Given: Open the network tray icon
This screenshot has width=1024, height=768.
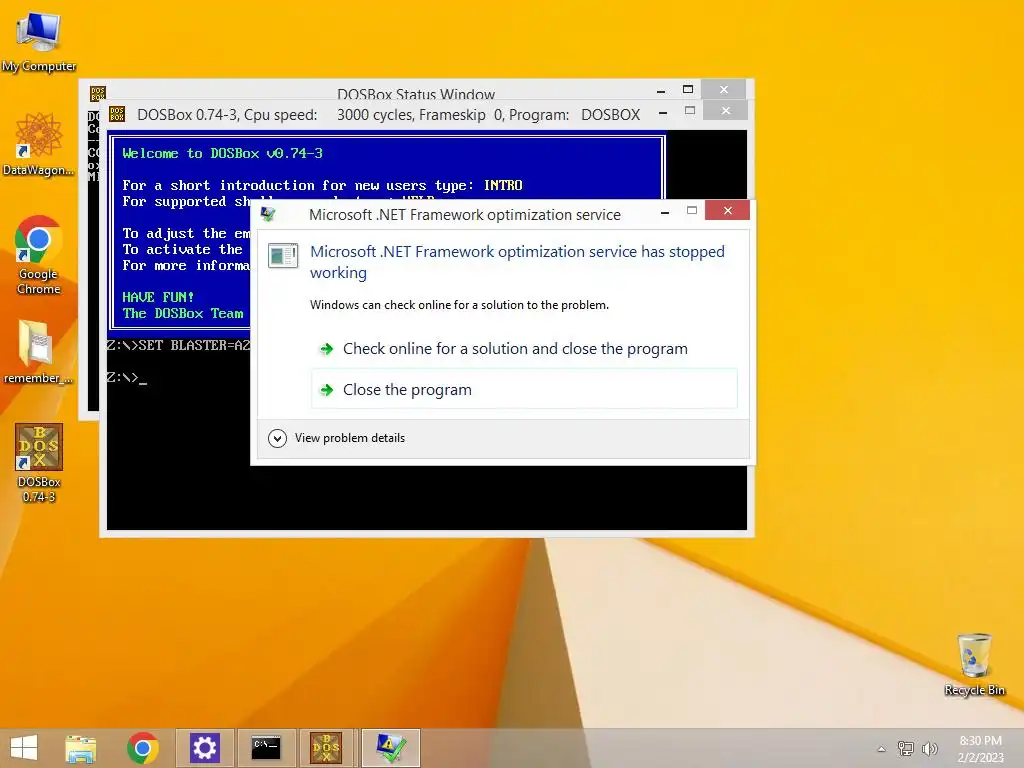Looking at the screenshot, I should [x=906, y=748].
